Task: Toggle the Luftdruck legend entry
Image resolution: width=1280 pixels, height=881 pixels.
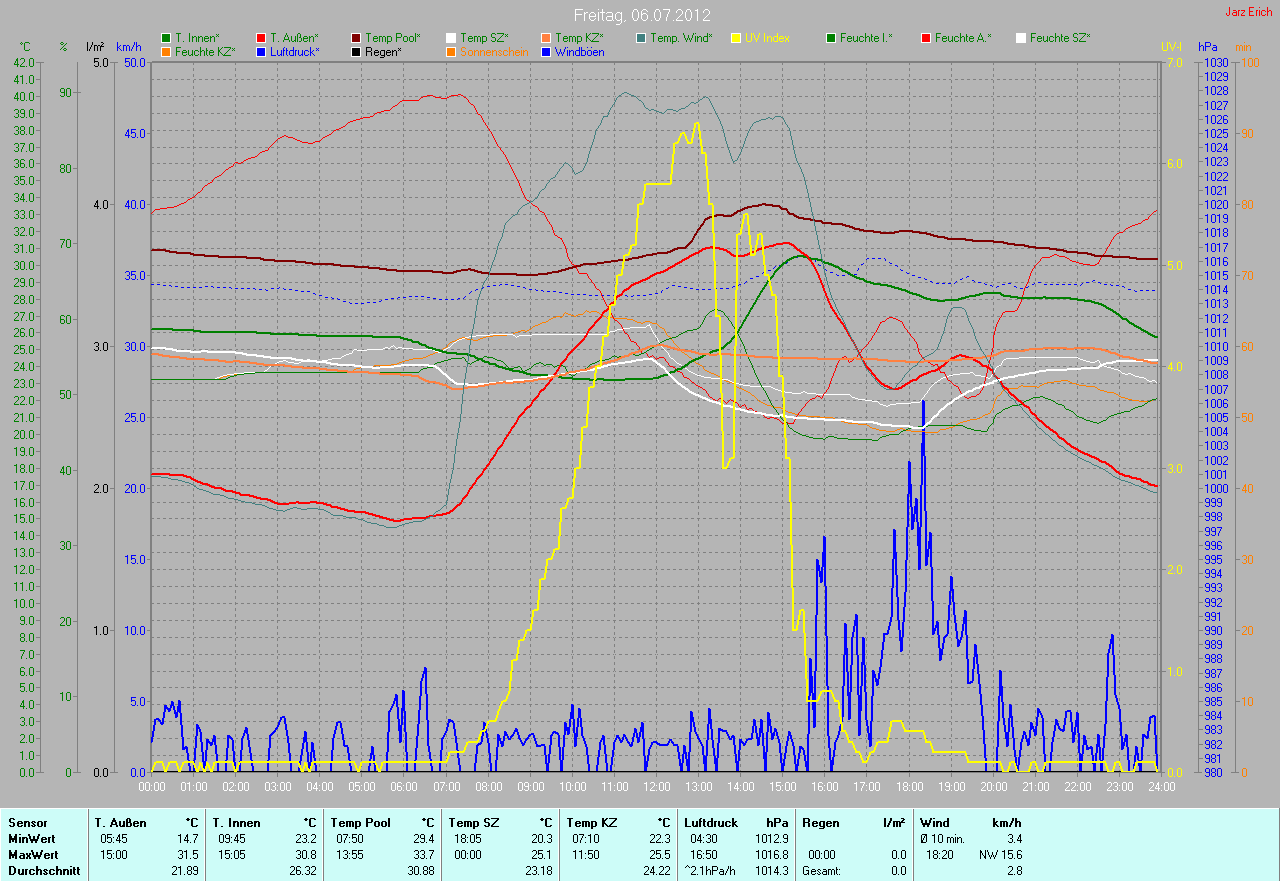Action: (x=294, y=51)
